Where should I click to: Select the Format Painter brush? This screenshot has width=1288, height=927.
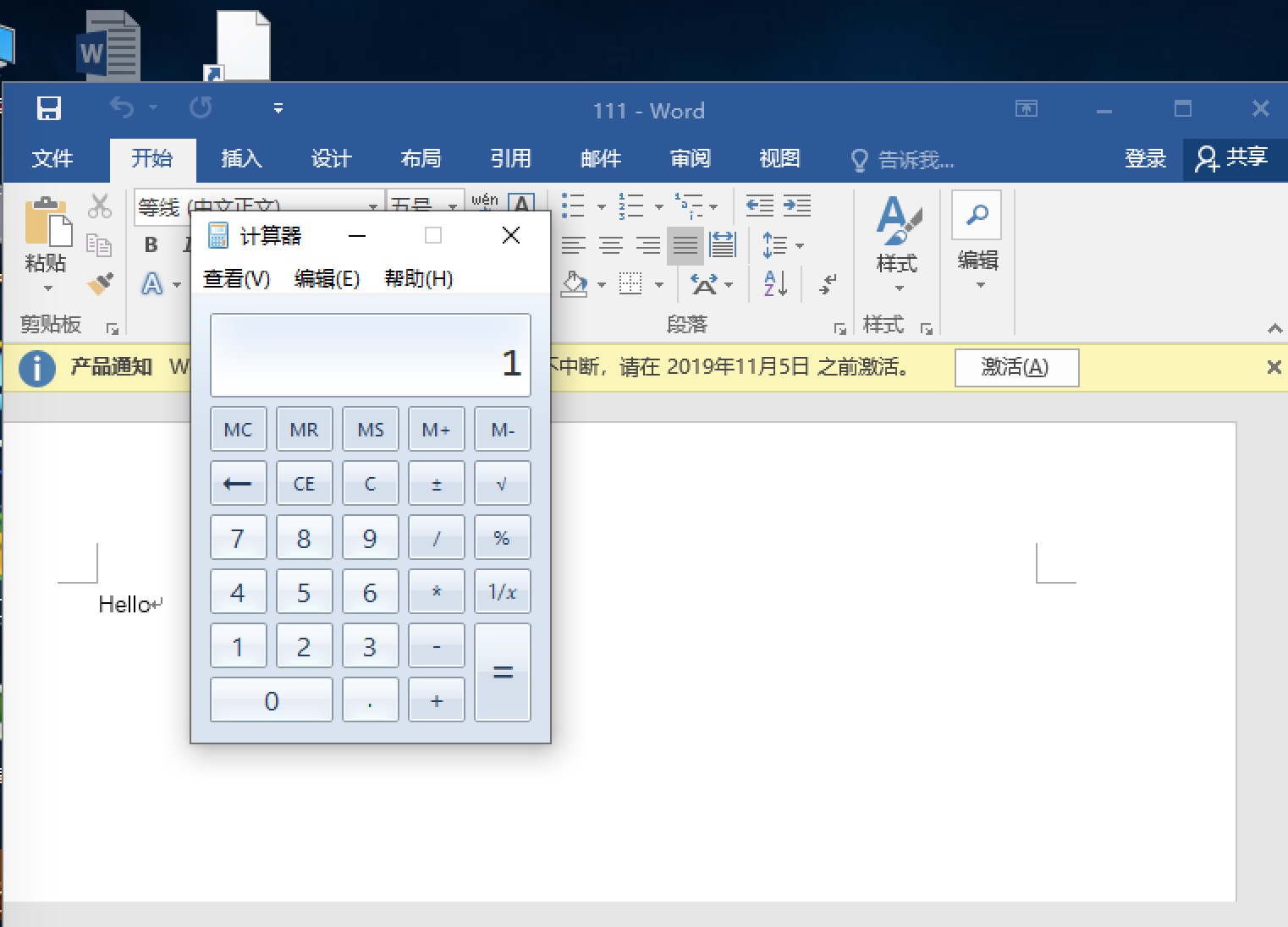click(100, 282)
